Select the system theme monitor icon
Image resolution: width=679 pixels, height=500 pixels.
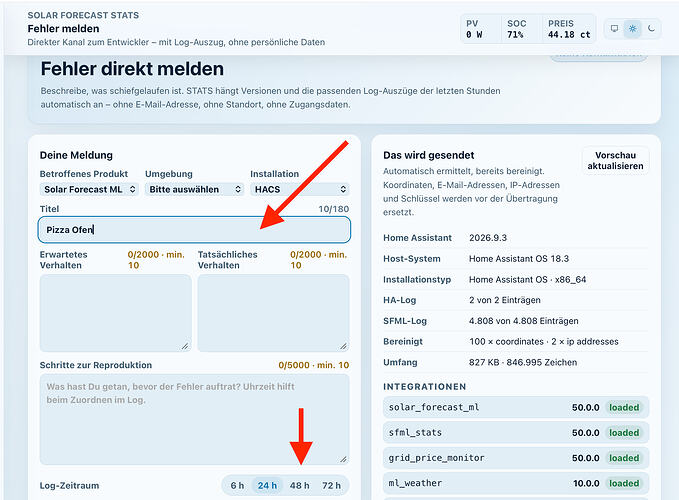(x=614, y=29)
